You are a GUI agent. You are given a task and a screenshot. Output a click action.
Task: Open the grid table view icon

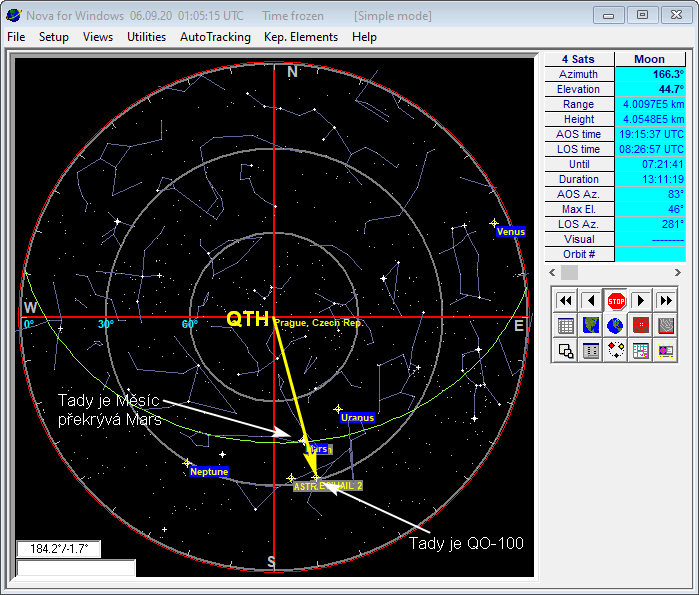pyautogui.click(x=566, y=325)
